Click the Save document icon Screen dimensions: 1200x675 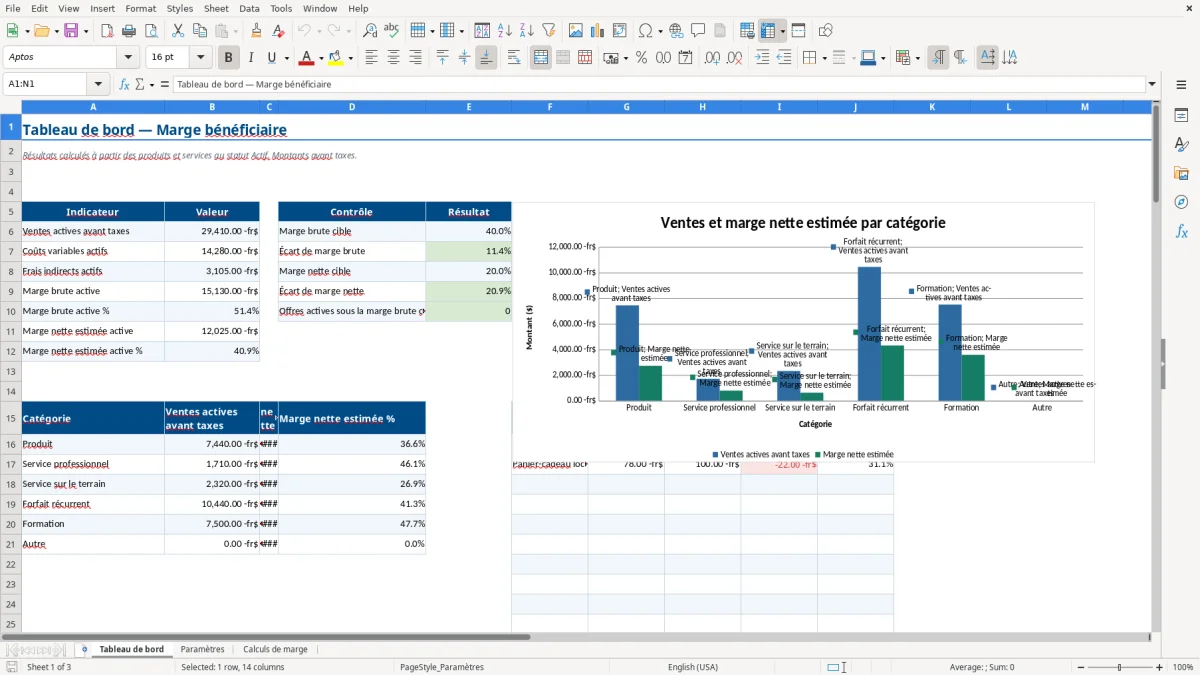coord(70,31)
